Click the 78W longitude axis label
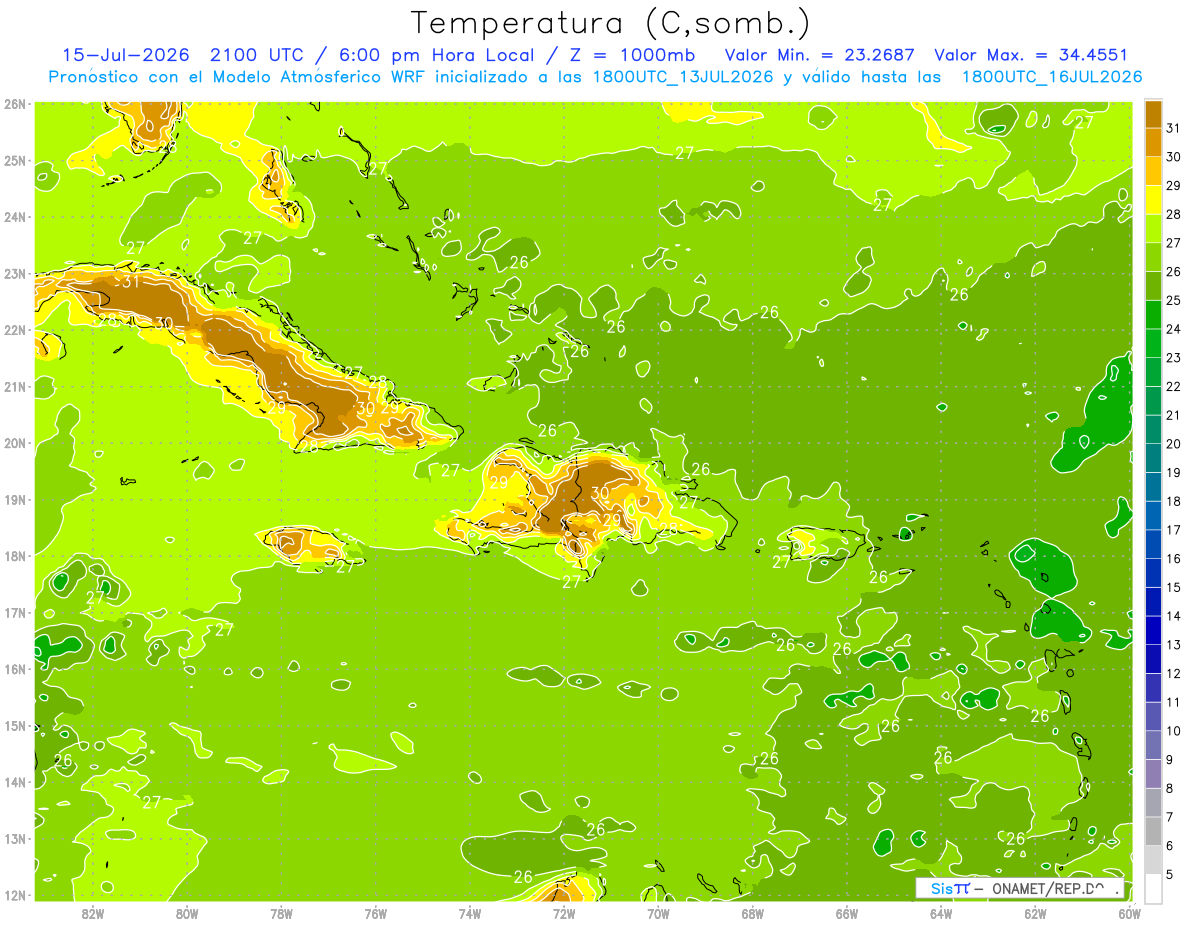 click(x=281, y=913)
